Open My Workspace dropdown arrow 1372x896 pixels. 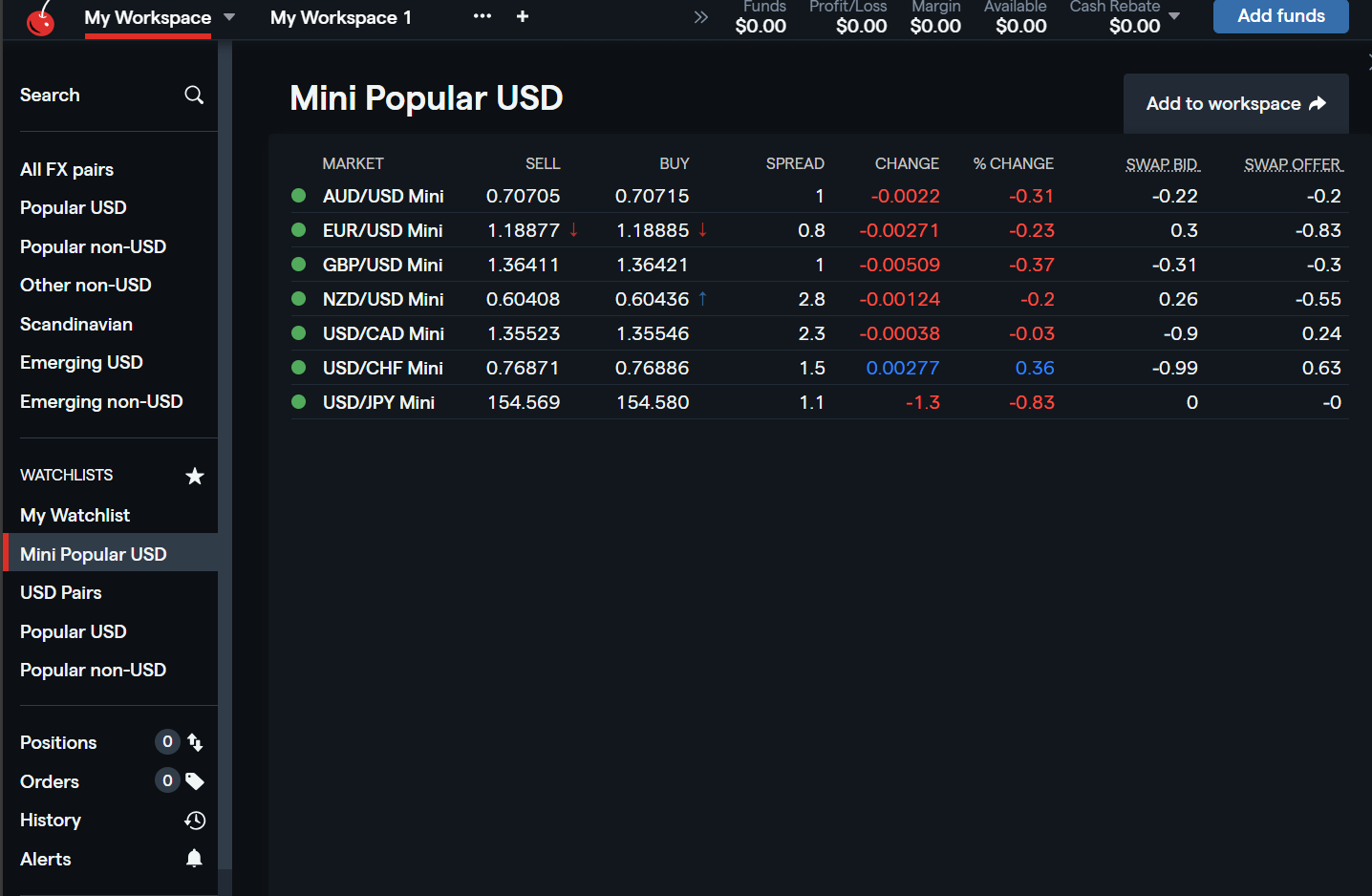pyautogui.click(x=229, y=17)
